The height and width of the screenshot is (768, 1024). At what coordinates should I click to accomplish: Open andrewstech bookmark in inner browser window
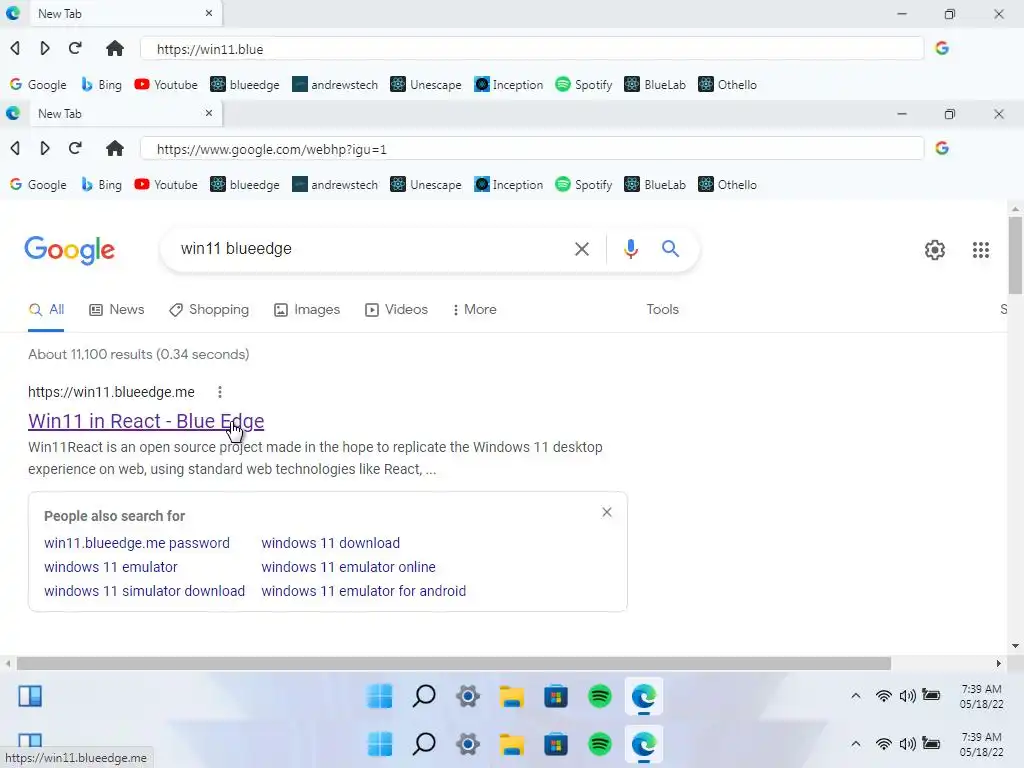click(335, 185)
